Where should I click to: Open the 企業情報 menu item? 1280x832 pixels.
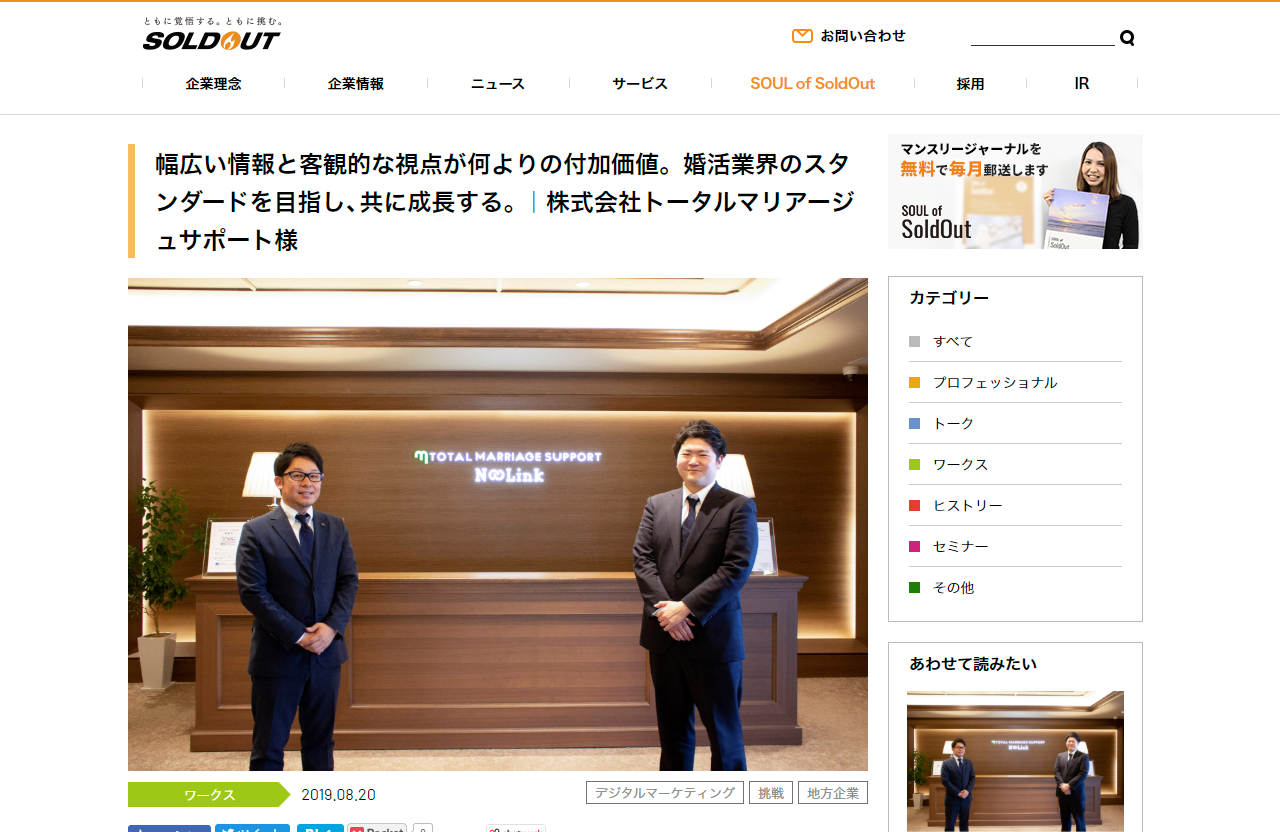356,84
